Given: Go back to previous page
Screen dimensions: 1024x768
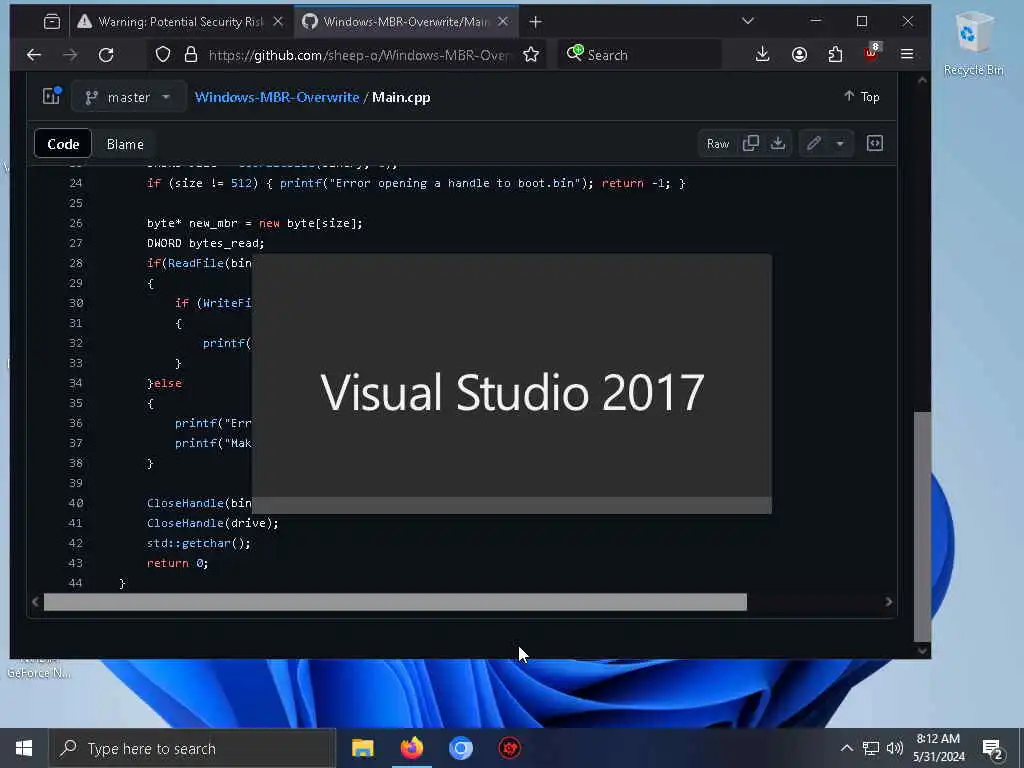Looking at the screenshot, I should coord(34,55).
